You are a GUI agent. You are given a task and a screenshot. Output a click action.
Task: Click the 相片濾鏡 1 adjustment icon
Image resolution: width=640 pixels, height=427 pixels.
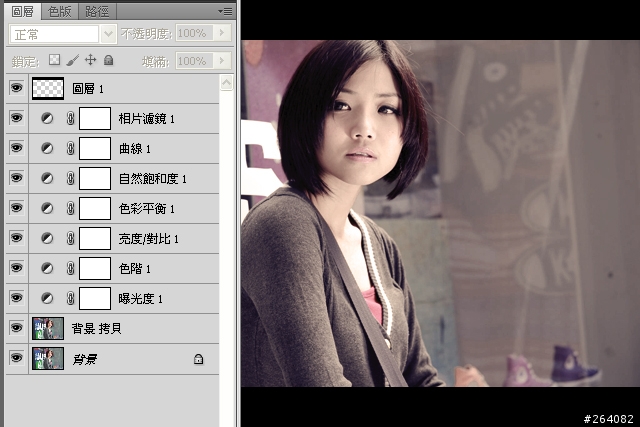point(47,118)
